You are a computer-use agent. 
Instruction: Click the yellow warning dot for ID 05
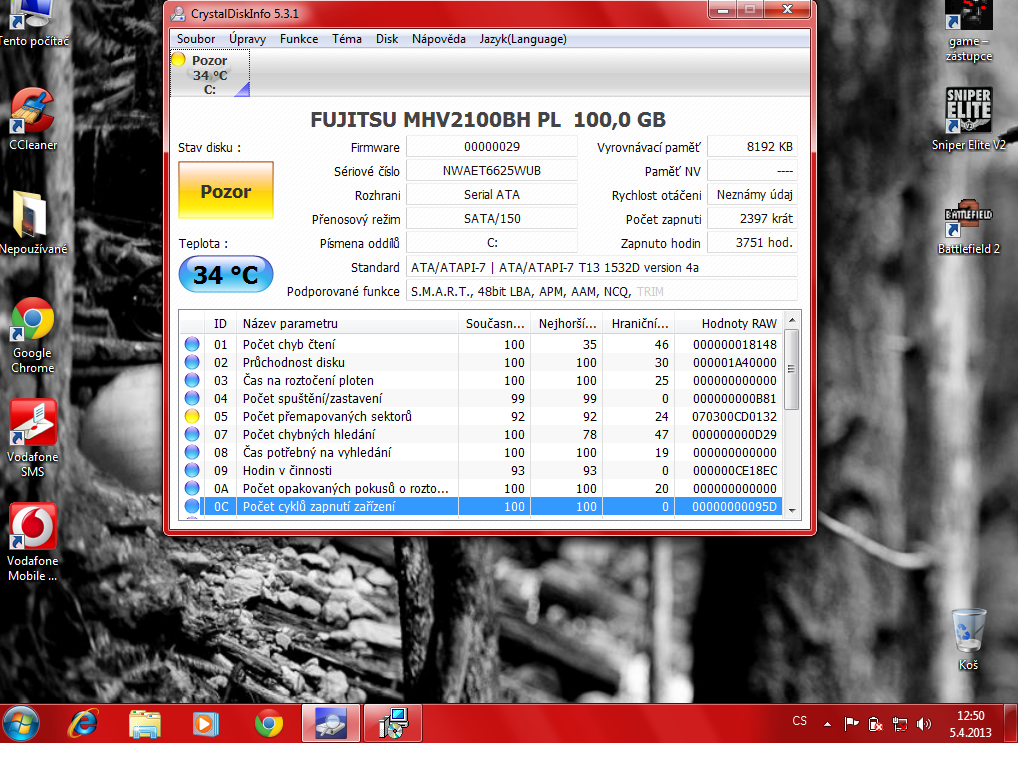coord(192,416)
